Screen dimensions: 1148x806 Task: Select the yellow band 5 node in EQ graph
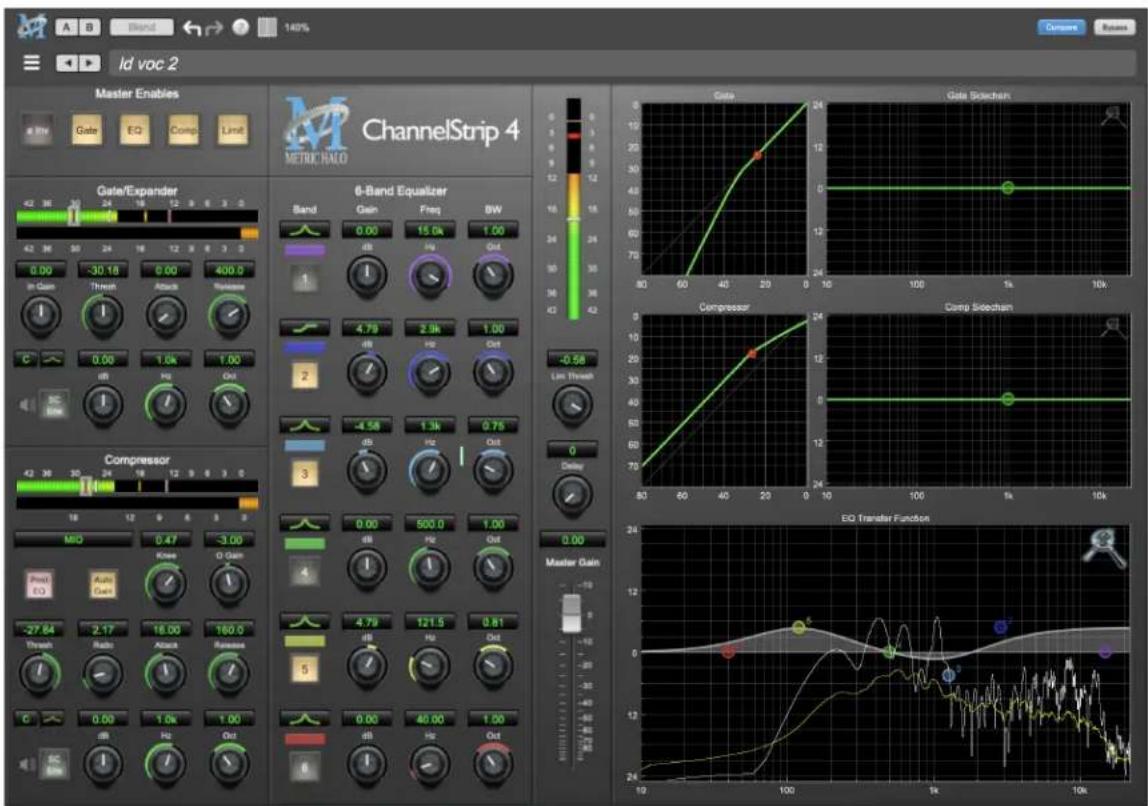(x=799, y=627)
